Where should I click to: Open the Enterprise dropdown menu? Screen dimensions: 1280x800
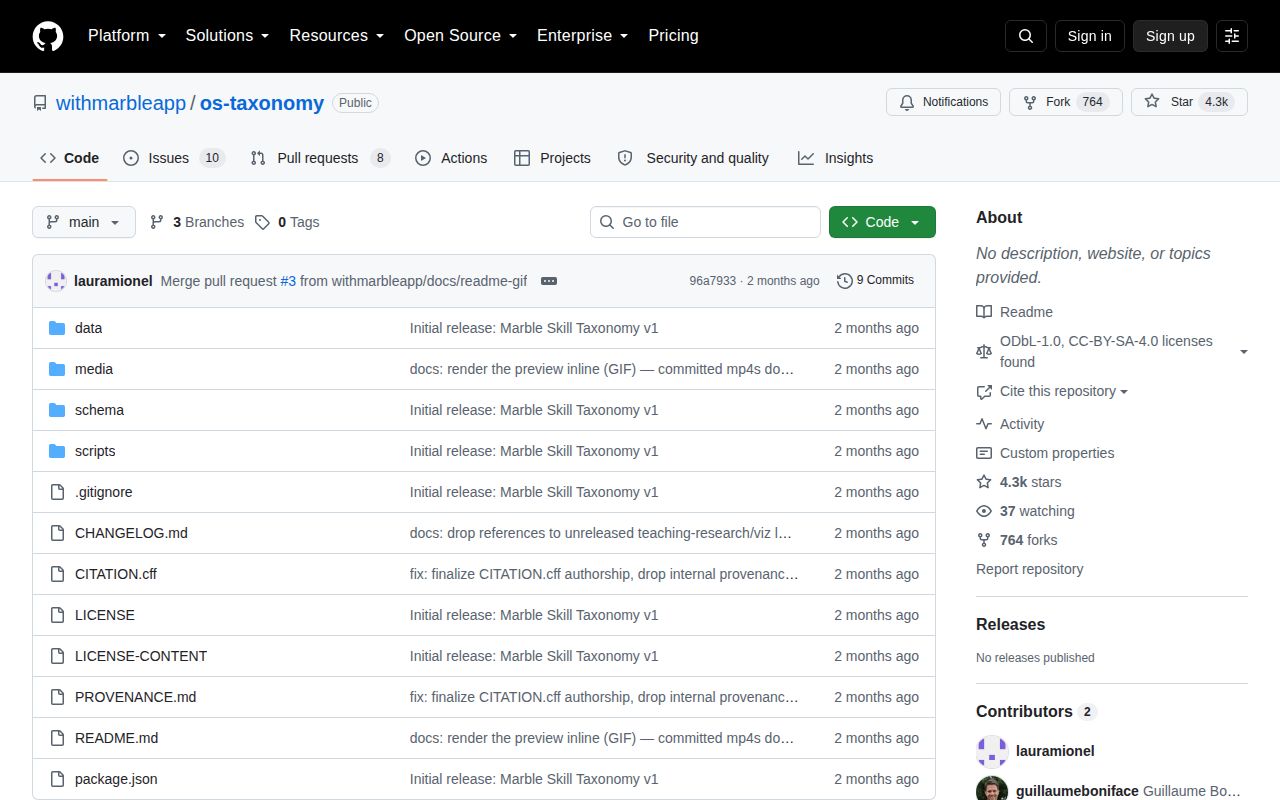[583, 36]
